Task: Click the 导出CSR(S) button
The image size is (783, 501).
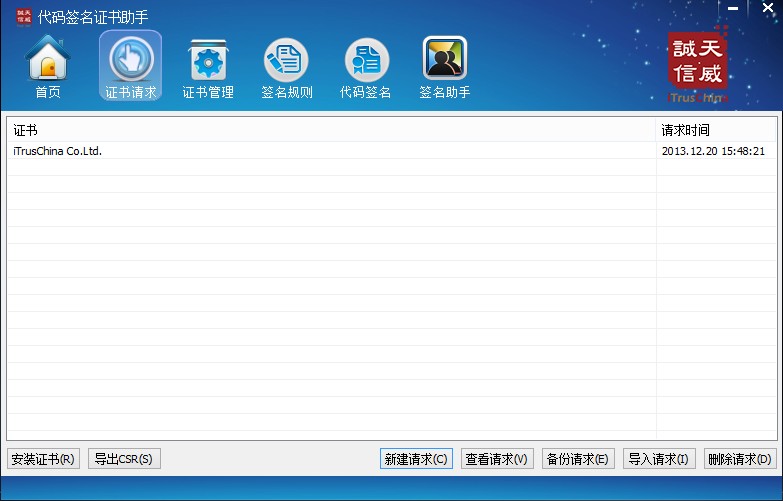Action: pos(124,459)
